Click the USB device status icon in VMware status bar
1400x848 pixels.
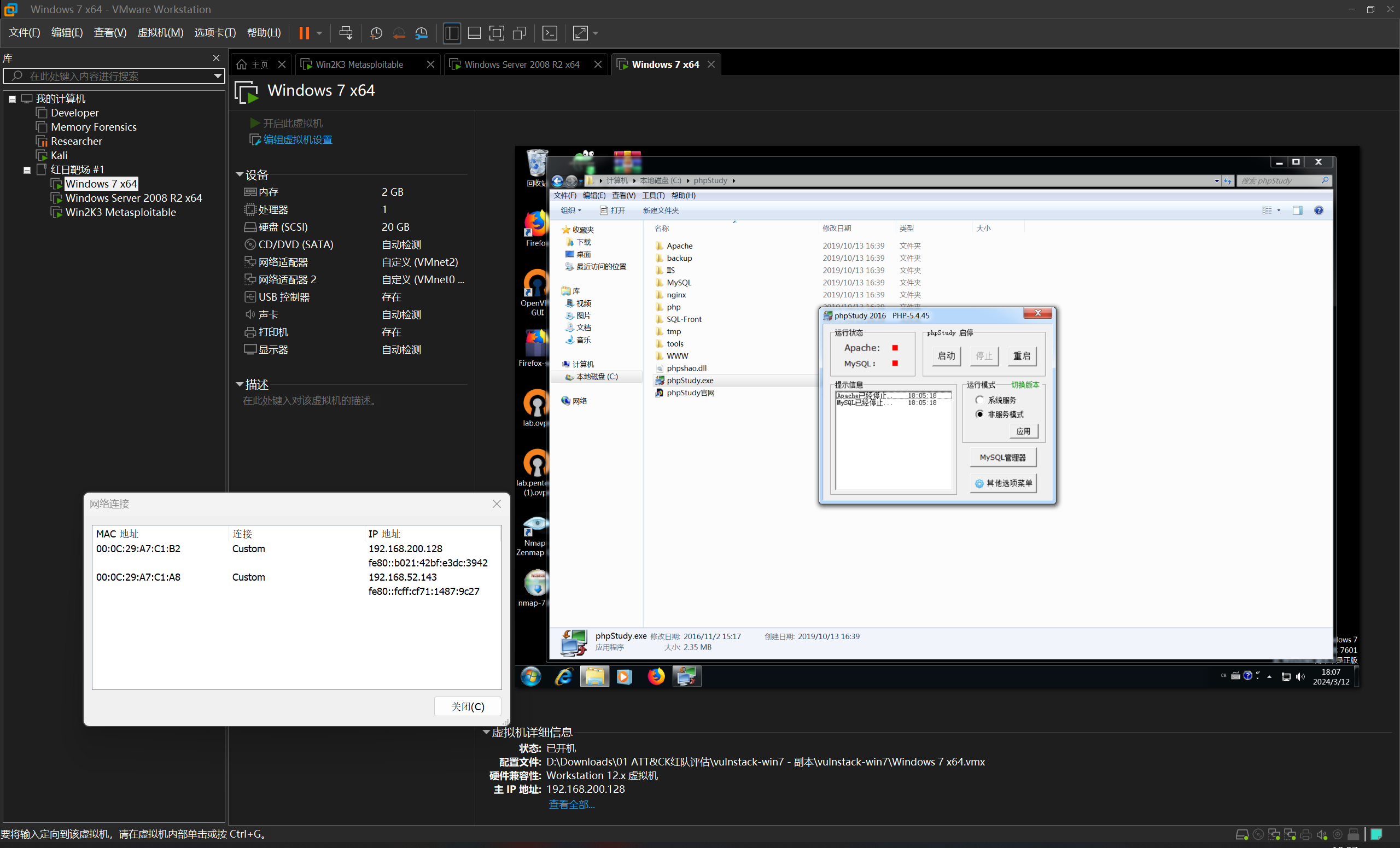tap(1354, 834)
